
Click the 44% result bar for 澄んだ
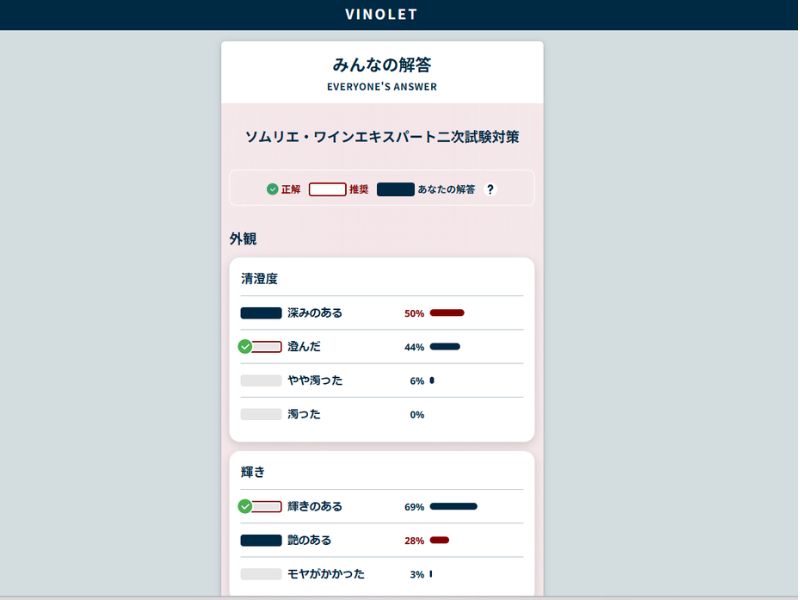(x=445, y=346)
